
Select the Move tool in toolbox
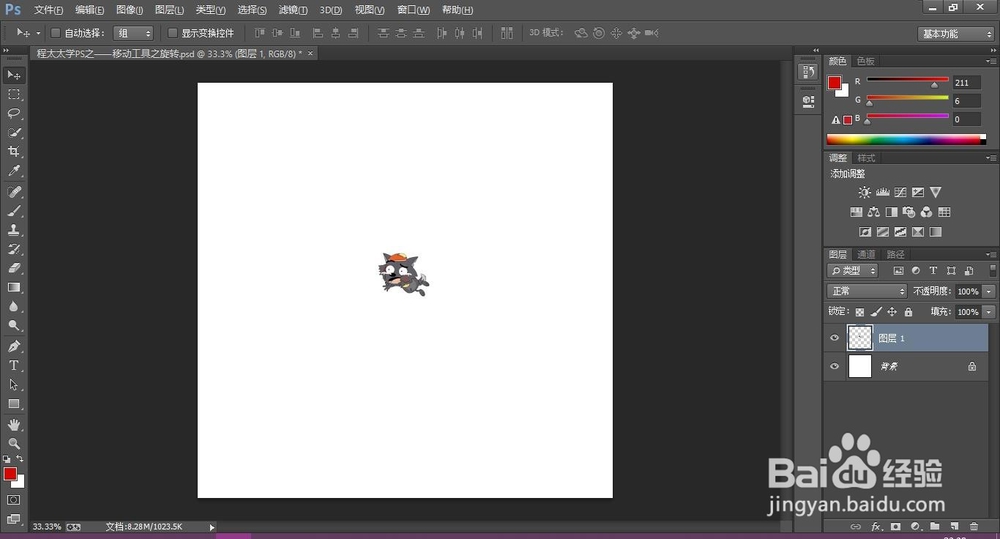tap(13, 75)
